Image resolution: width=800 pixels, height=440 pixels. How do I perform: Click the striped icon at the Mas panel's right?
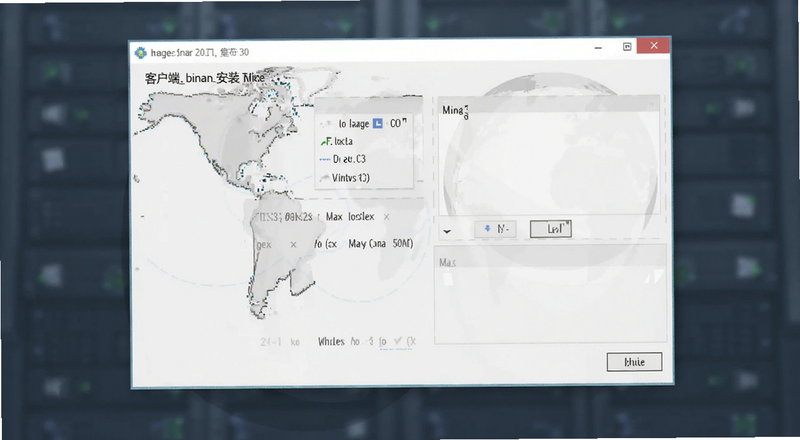(x=653, y=277)
